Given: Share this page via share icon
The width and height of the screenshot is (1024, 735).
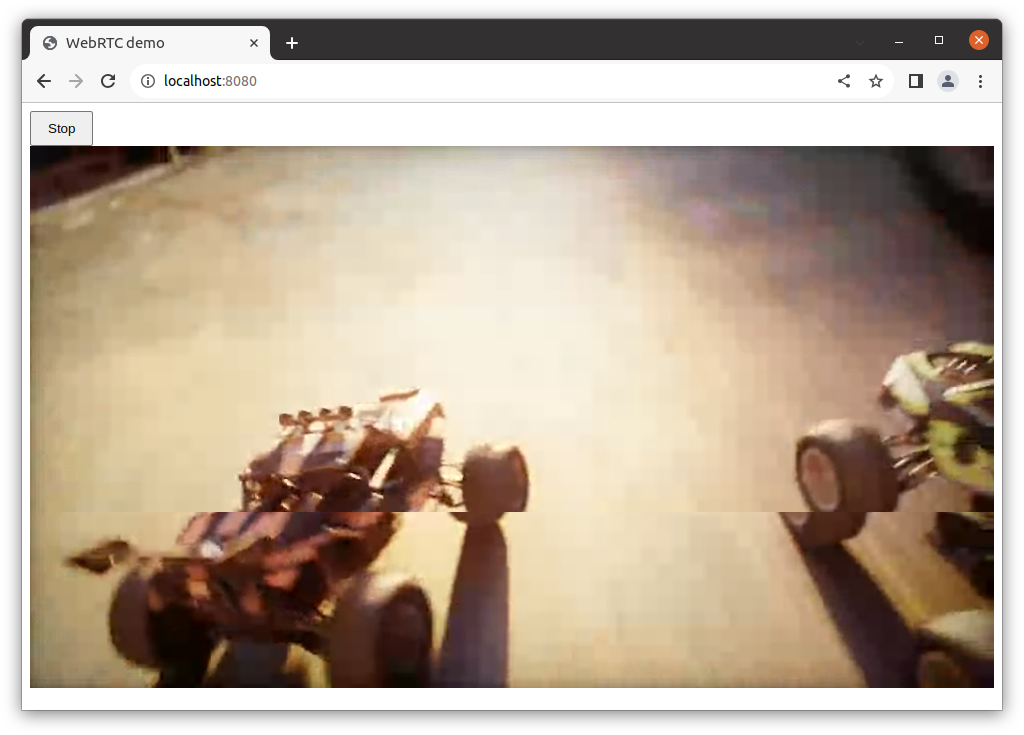Looking at the screenshot, I should click(x=844, y=81).
